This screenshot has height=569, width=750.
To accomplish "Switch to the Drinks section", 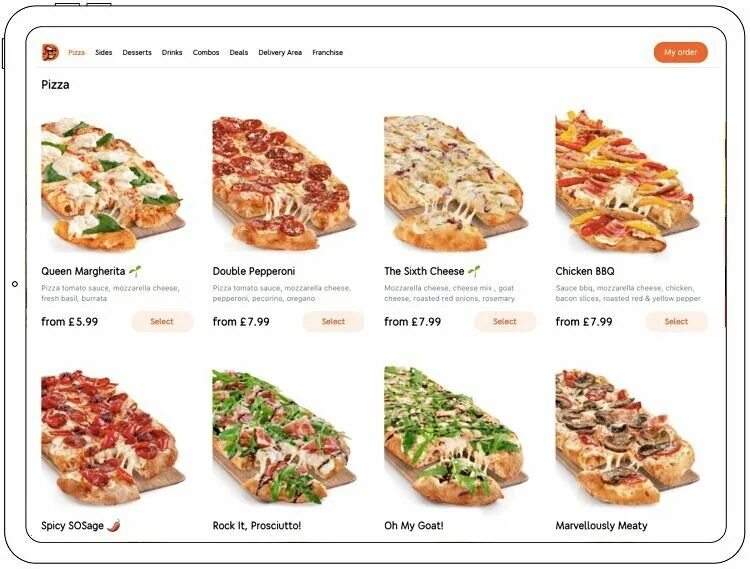I will click(172, 53).
